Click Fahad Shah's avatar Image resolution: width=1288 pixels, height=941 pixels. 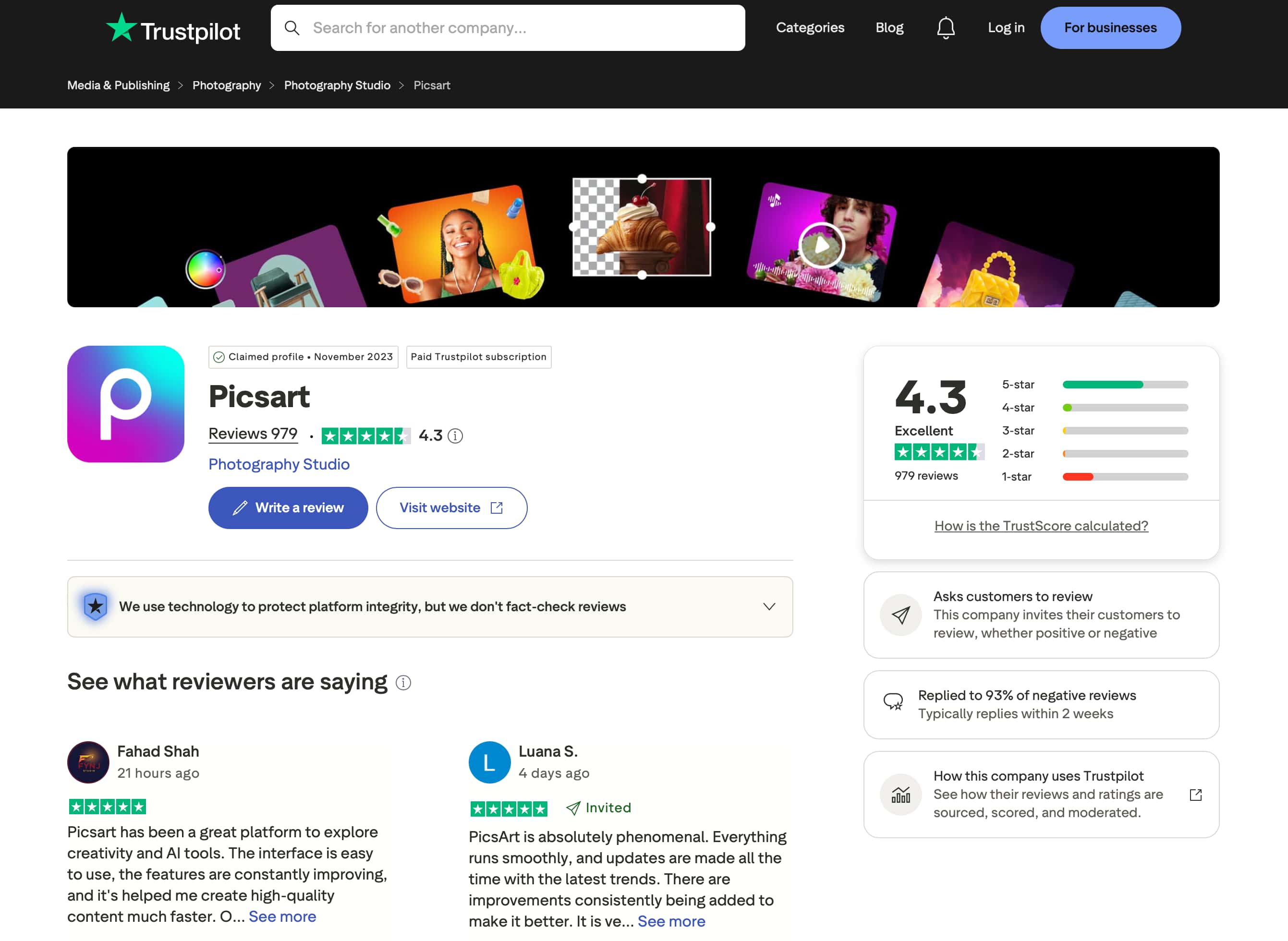(x=88, y=762)
